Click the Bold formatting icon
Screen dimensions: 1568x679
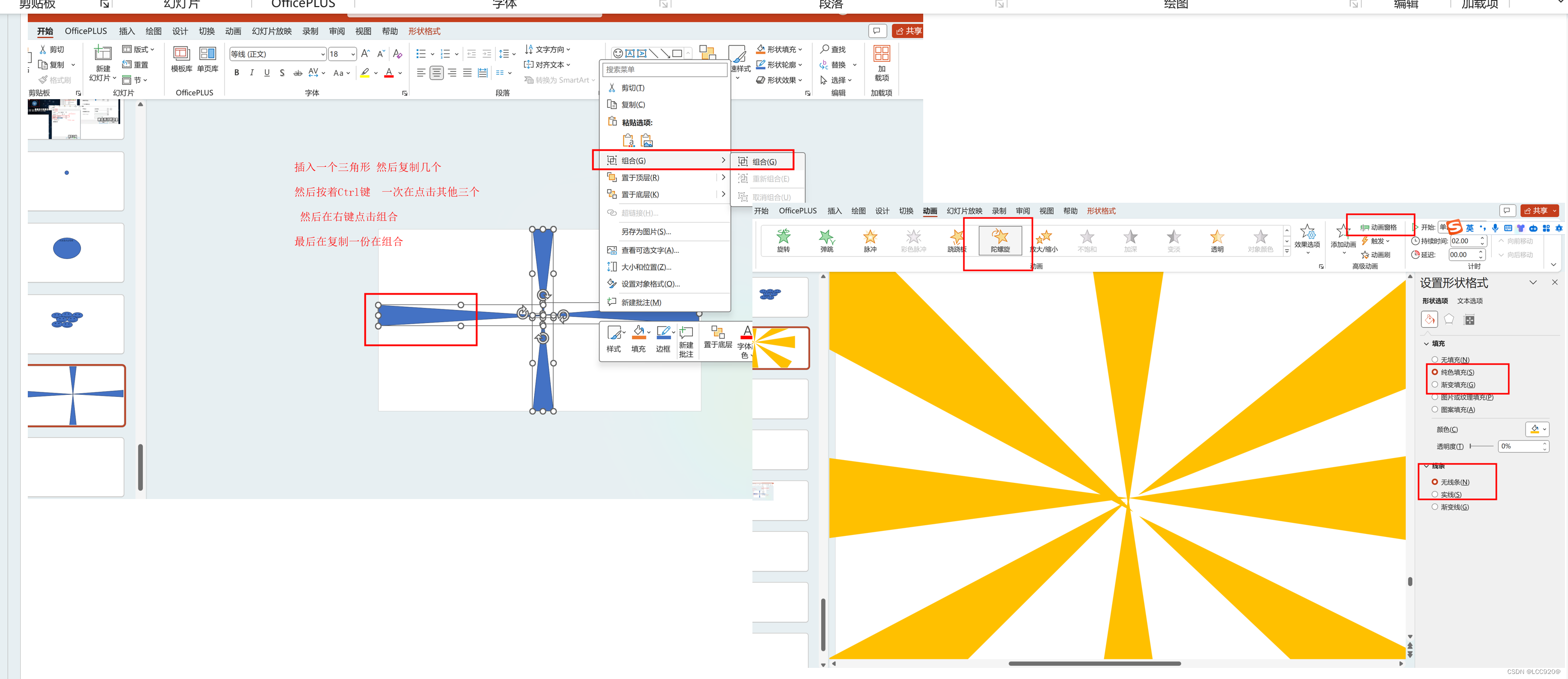(x=237, y=73)
